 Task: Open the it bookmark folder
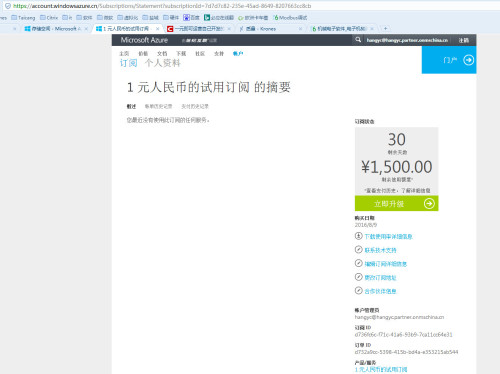click(67, 18)
